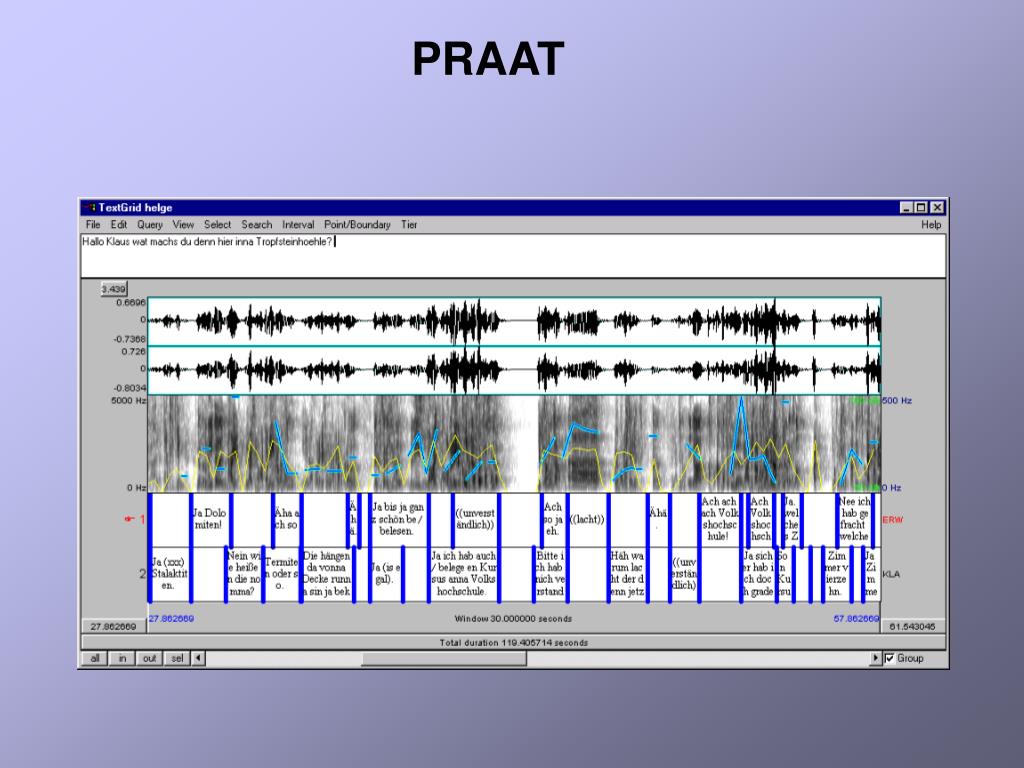1024x768 pixels.
Task: Open the Interval menu
Action: 298,225
